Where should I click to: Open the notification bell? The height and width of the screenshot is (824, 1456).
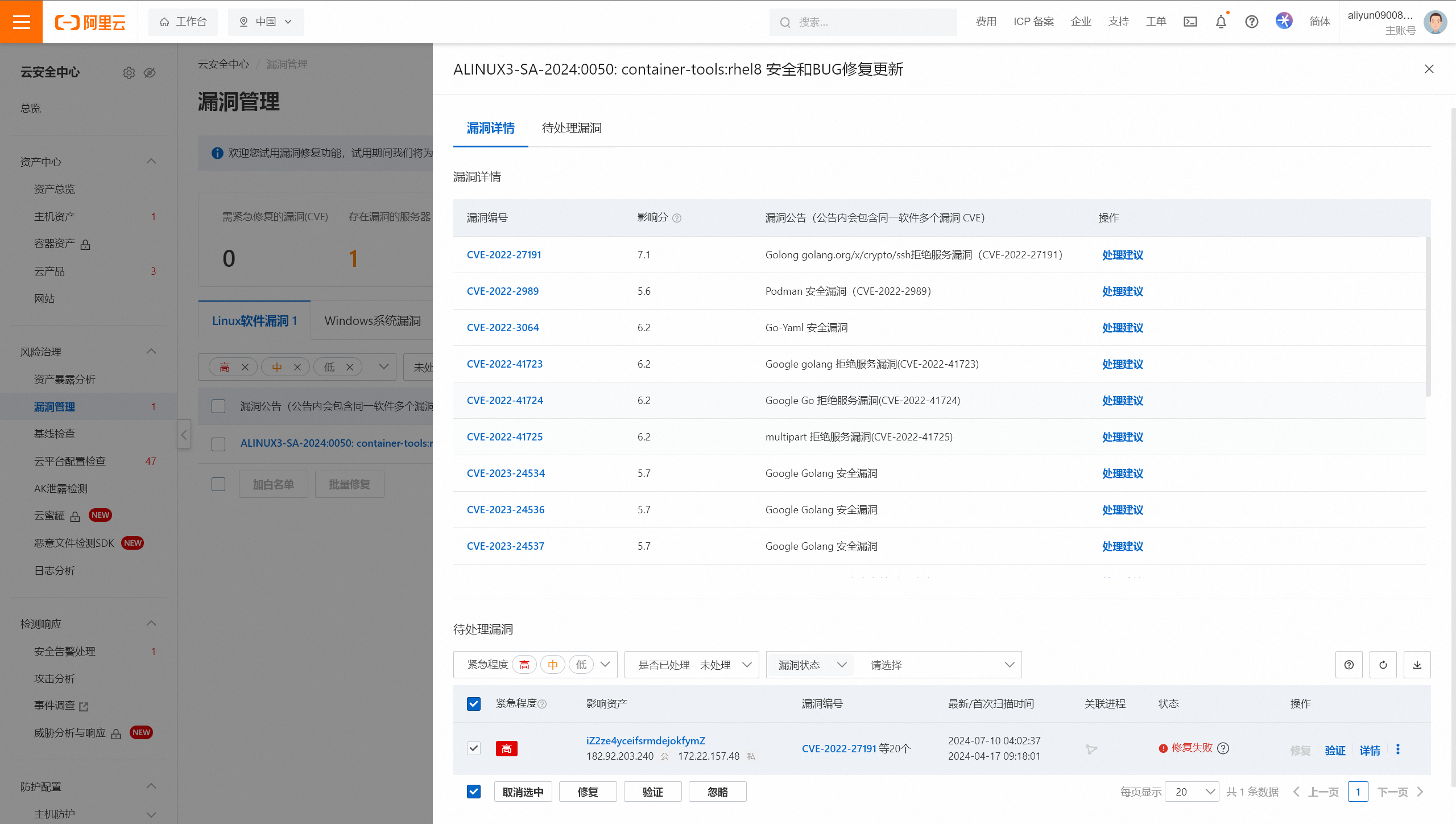pyautogui.click(x=1221, y=22)
